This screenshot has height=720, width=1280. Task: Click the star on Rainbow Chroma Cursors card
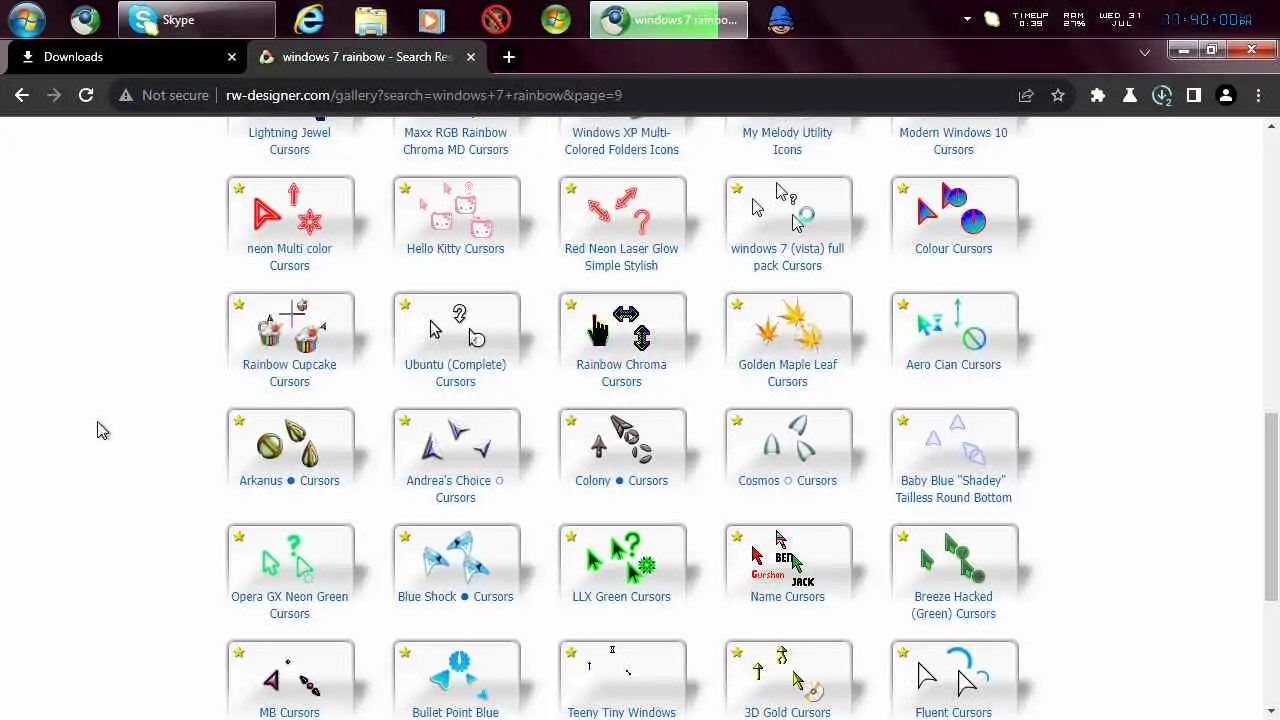pyautogui.click(x=571, y=304)
